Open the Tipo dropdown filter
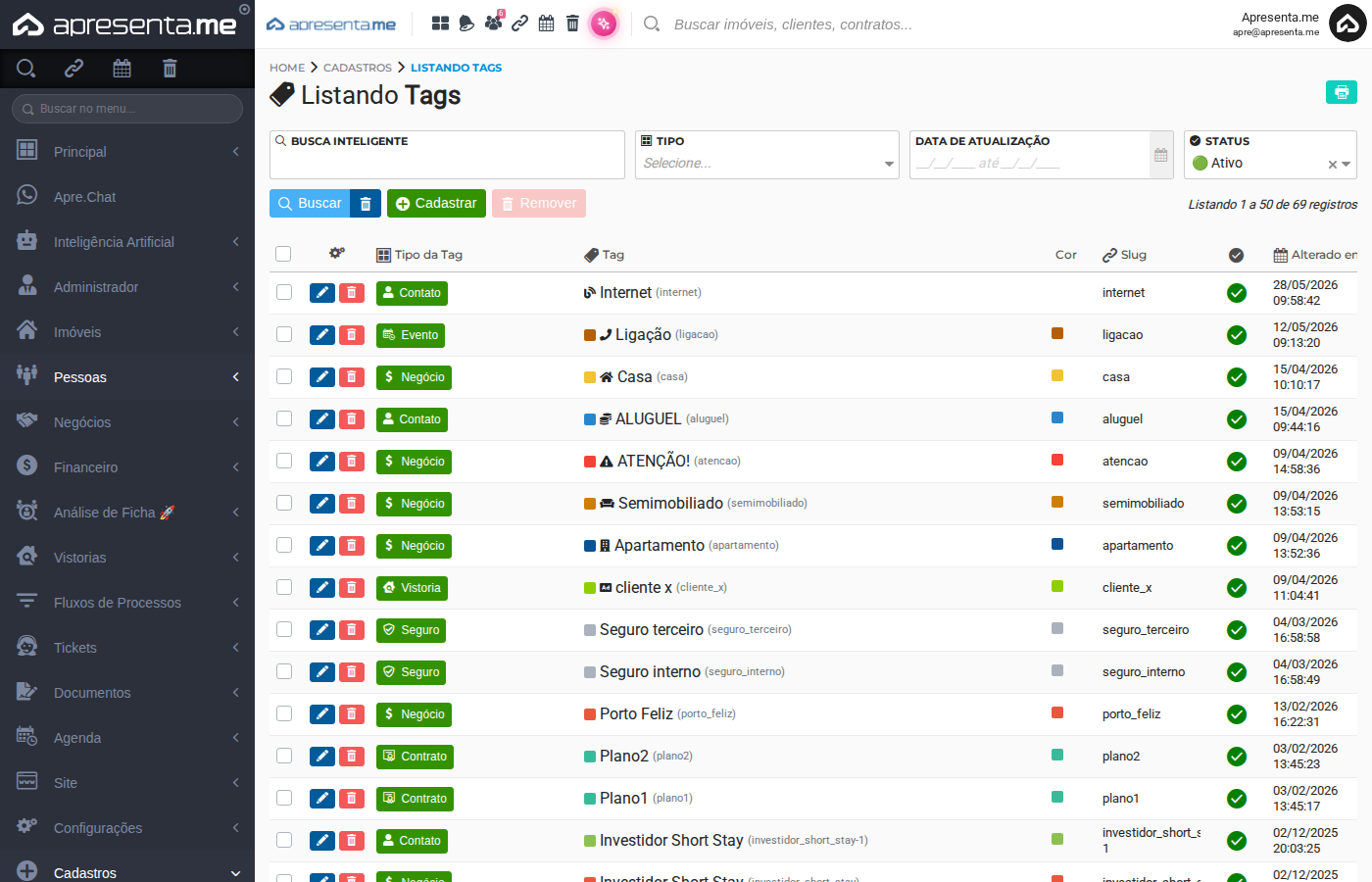 click(x=767, y=155)
